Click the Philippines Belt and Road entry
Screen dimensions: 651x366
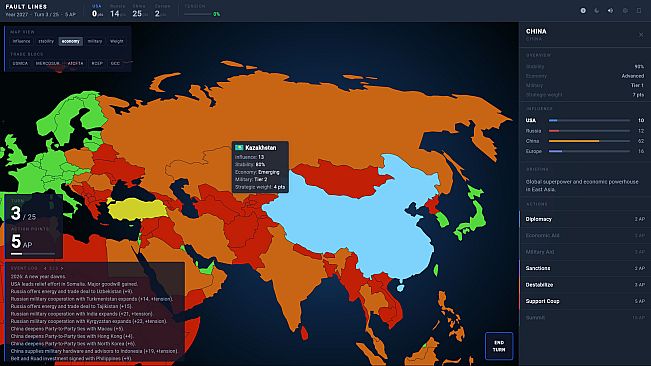point(71,359)
